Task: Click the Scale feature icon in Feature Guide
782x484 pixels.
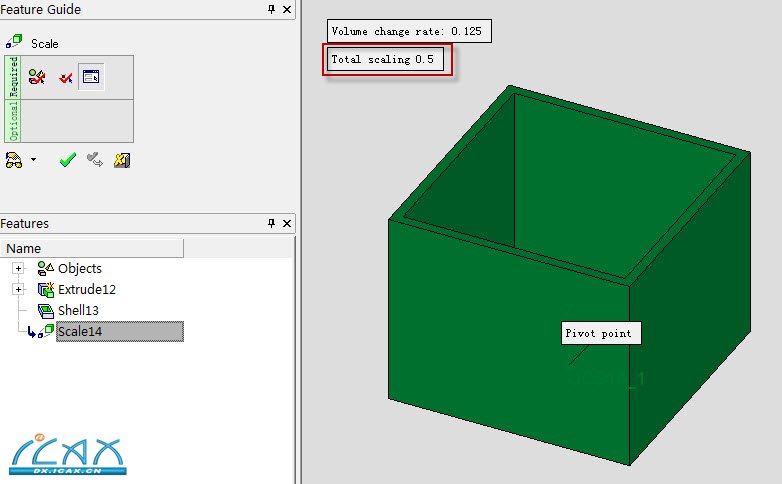Action: pos(14,41)
